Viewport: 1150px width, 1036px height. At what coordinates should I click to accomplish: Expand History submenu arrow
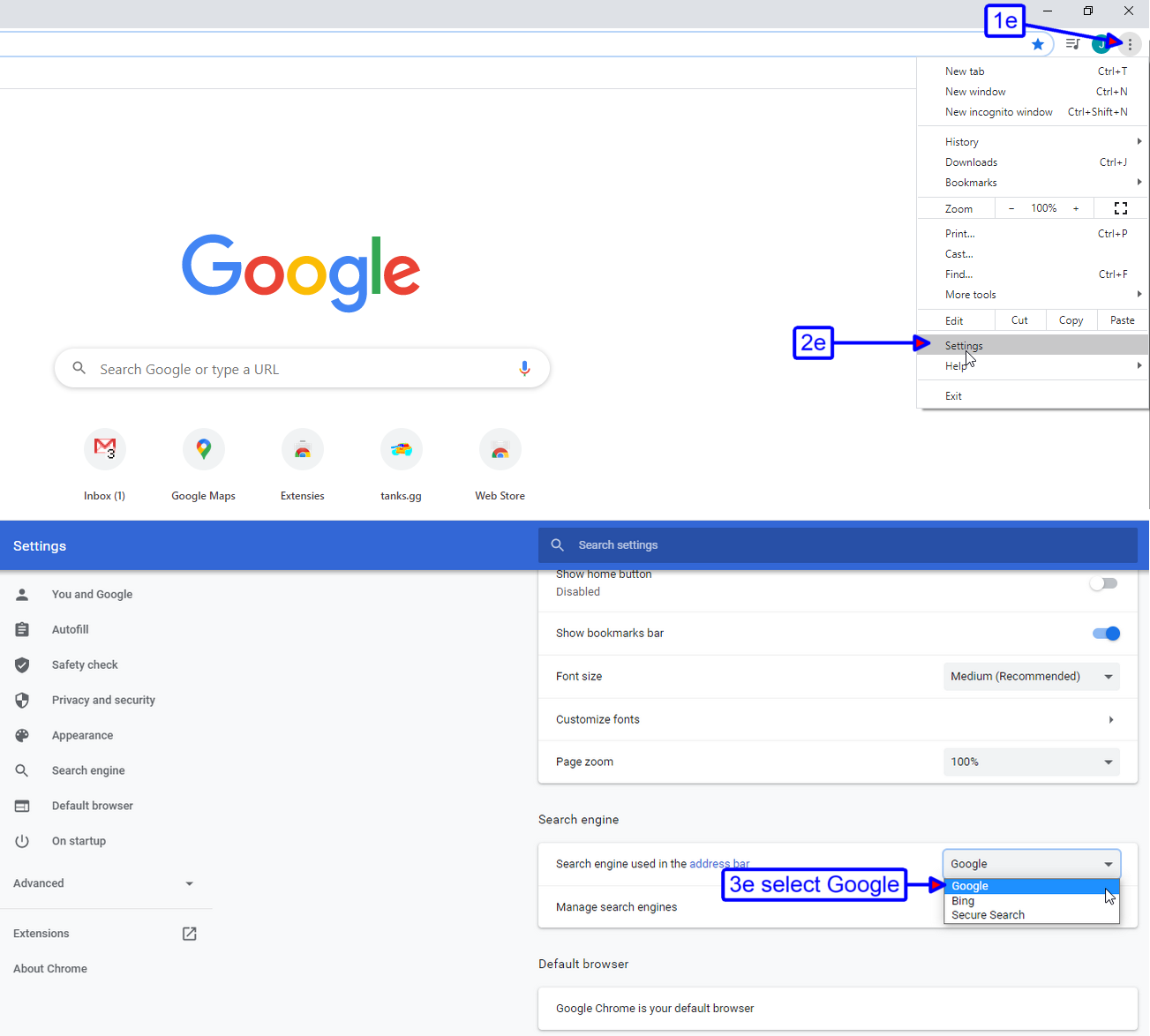1139,141
